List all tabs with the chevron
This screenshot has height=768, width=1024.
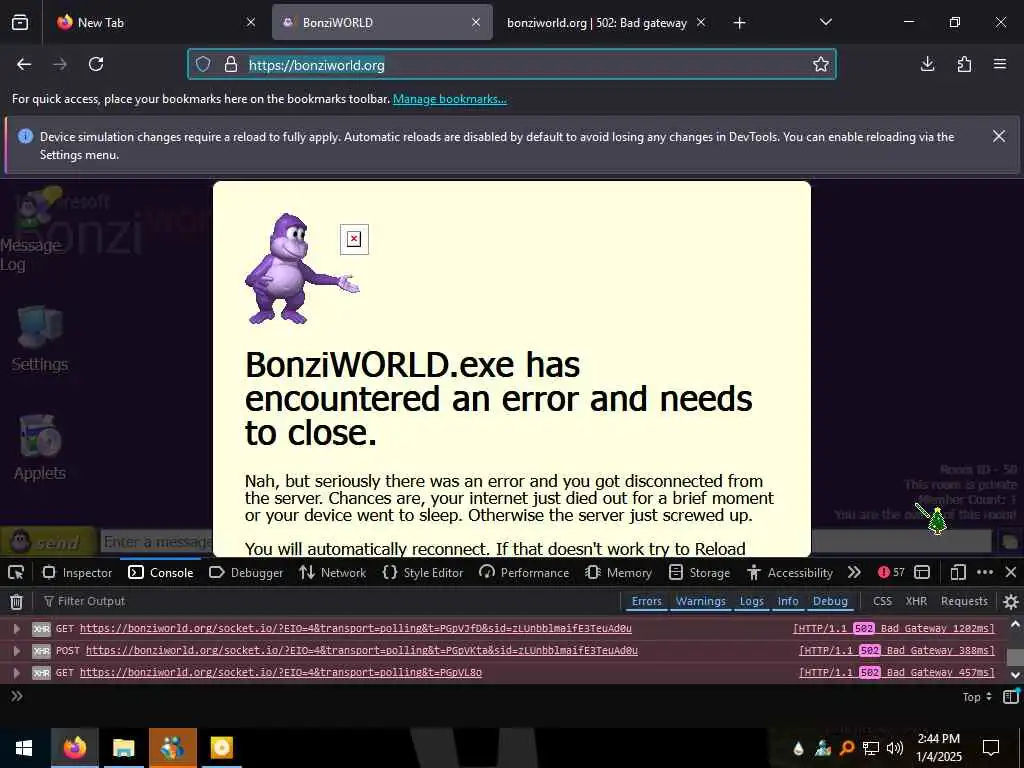(826, 22)
